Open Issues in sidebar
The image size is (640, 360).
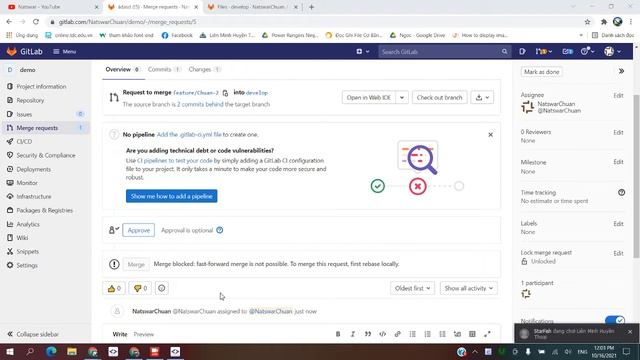(x=24, y=114)
